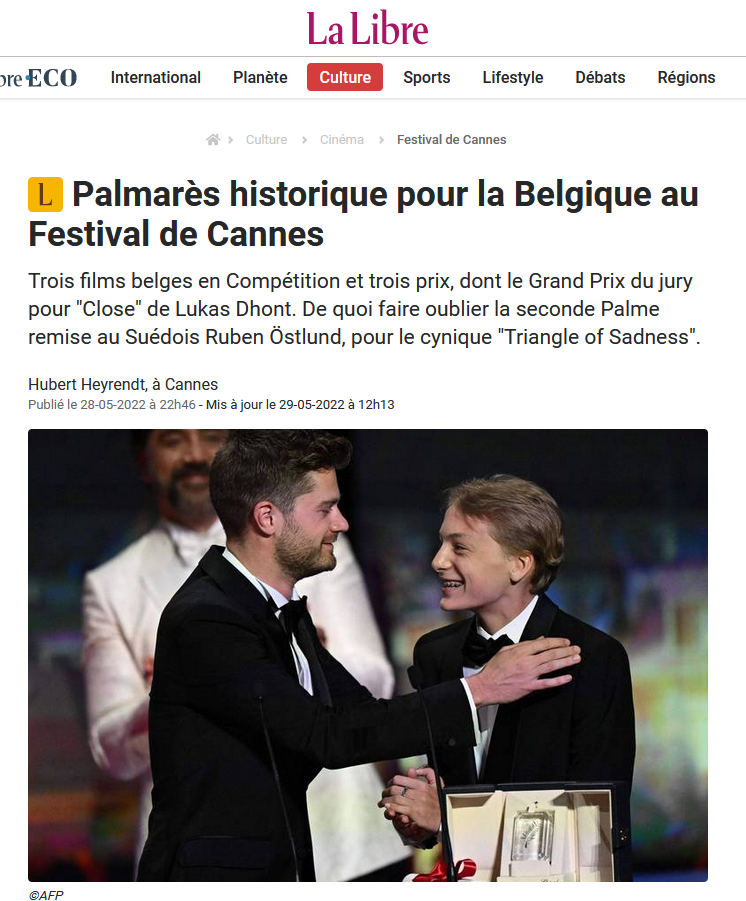The image size is (746, 901).
Task: Open the Sports menu section
Action: click(426, 78)
